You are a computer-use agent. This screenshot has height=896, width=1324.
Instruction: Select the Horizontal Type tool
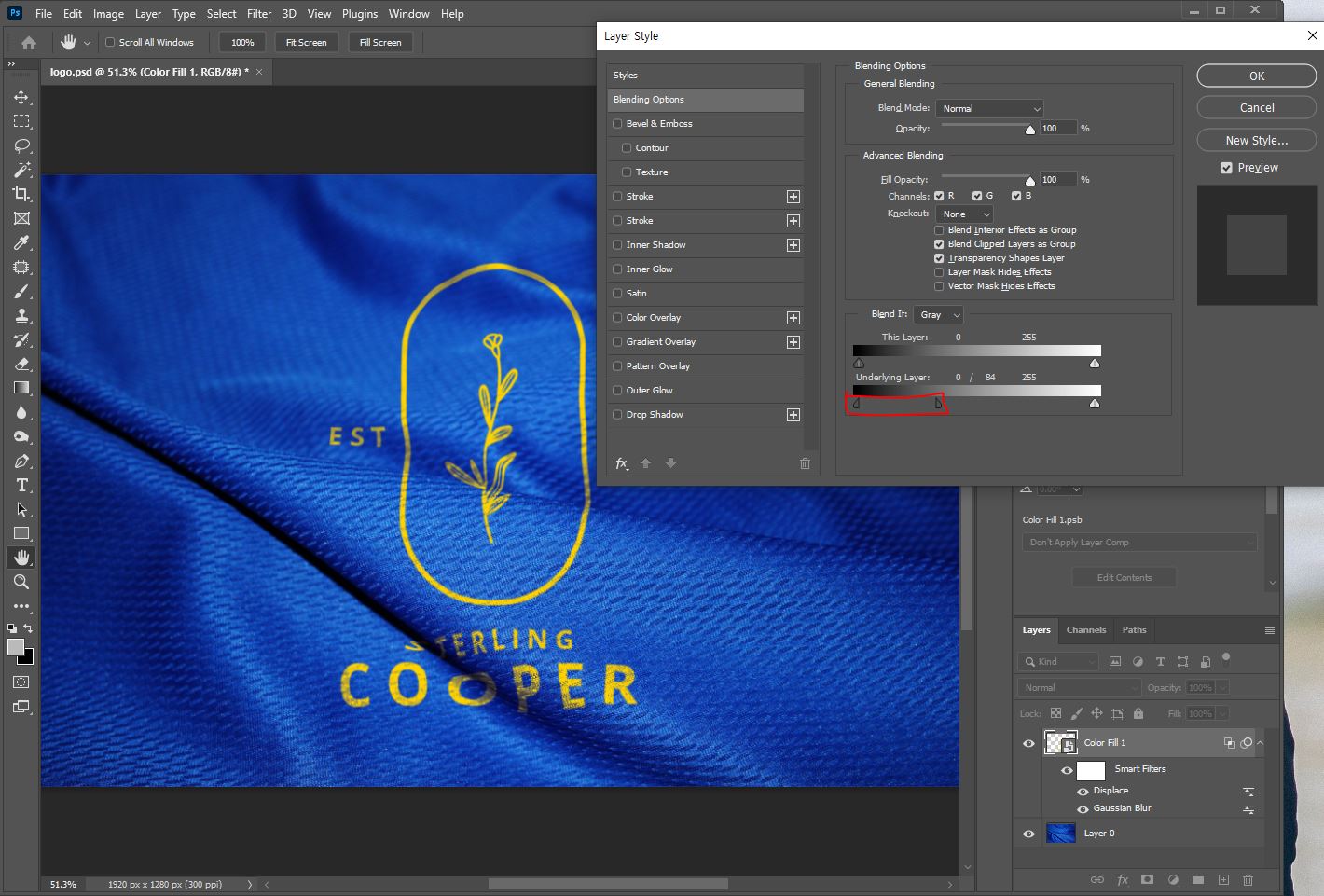pos(21,485)
